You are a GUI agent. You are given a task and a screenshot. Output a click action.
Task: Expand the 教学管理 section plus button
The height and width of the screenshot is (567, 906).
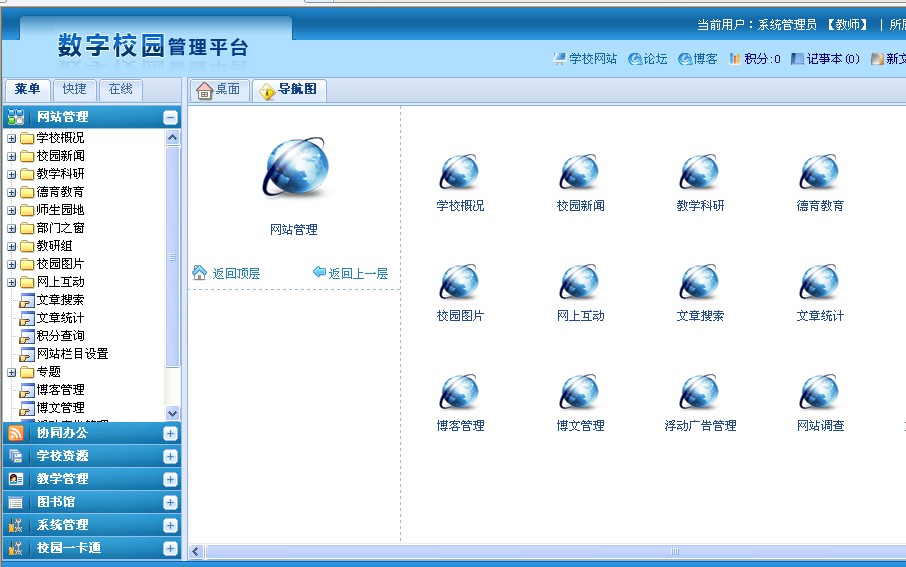pyautogui.click(x=170, y=479)
